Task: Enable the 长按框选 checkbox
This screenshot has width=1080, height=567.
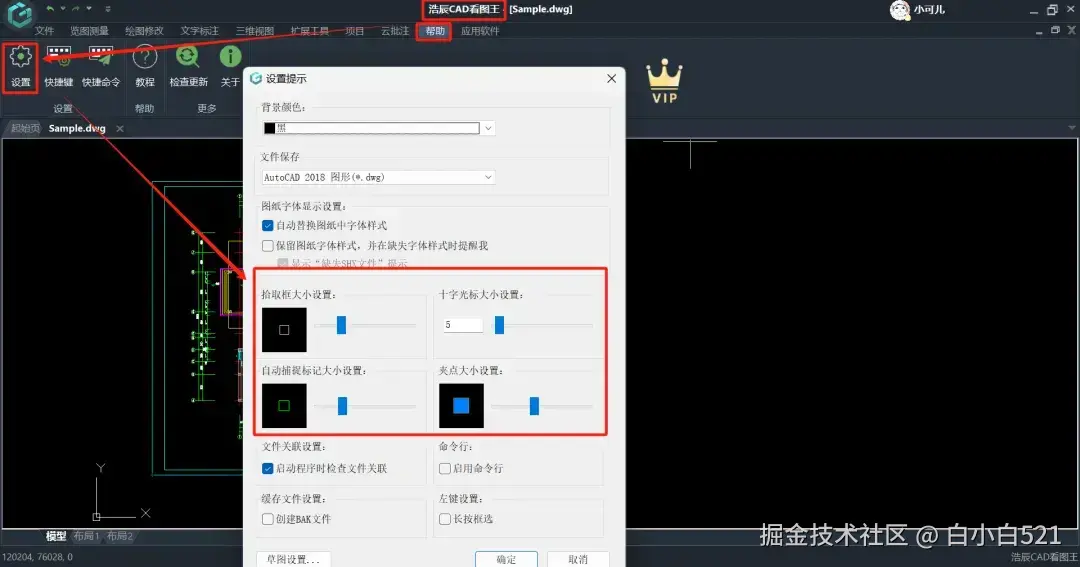Action: click(x=445, y=519)
